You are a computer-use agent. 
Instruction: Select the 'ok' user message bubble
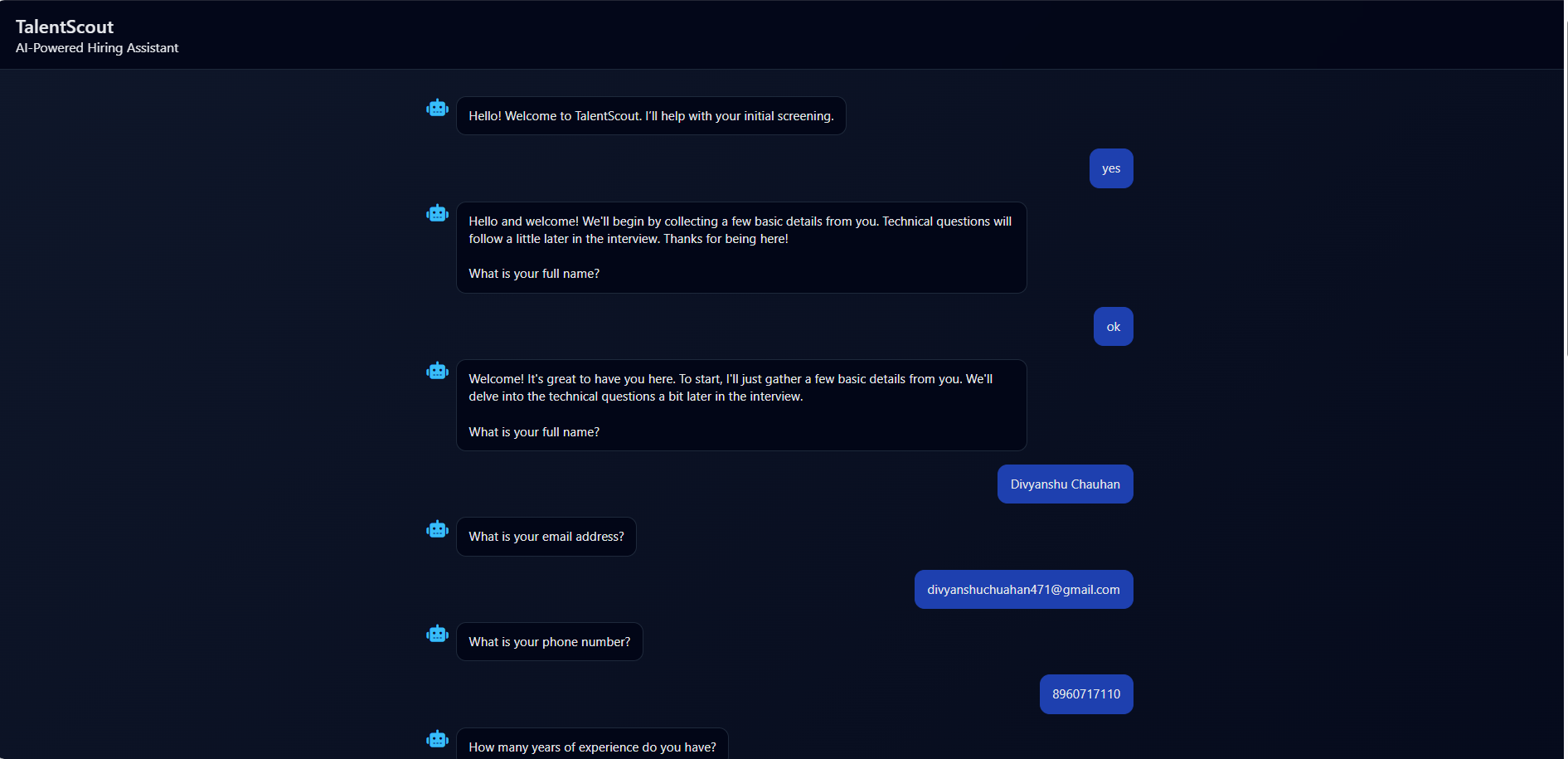tap(1113, 326)
